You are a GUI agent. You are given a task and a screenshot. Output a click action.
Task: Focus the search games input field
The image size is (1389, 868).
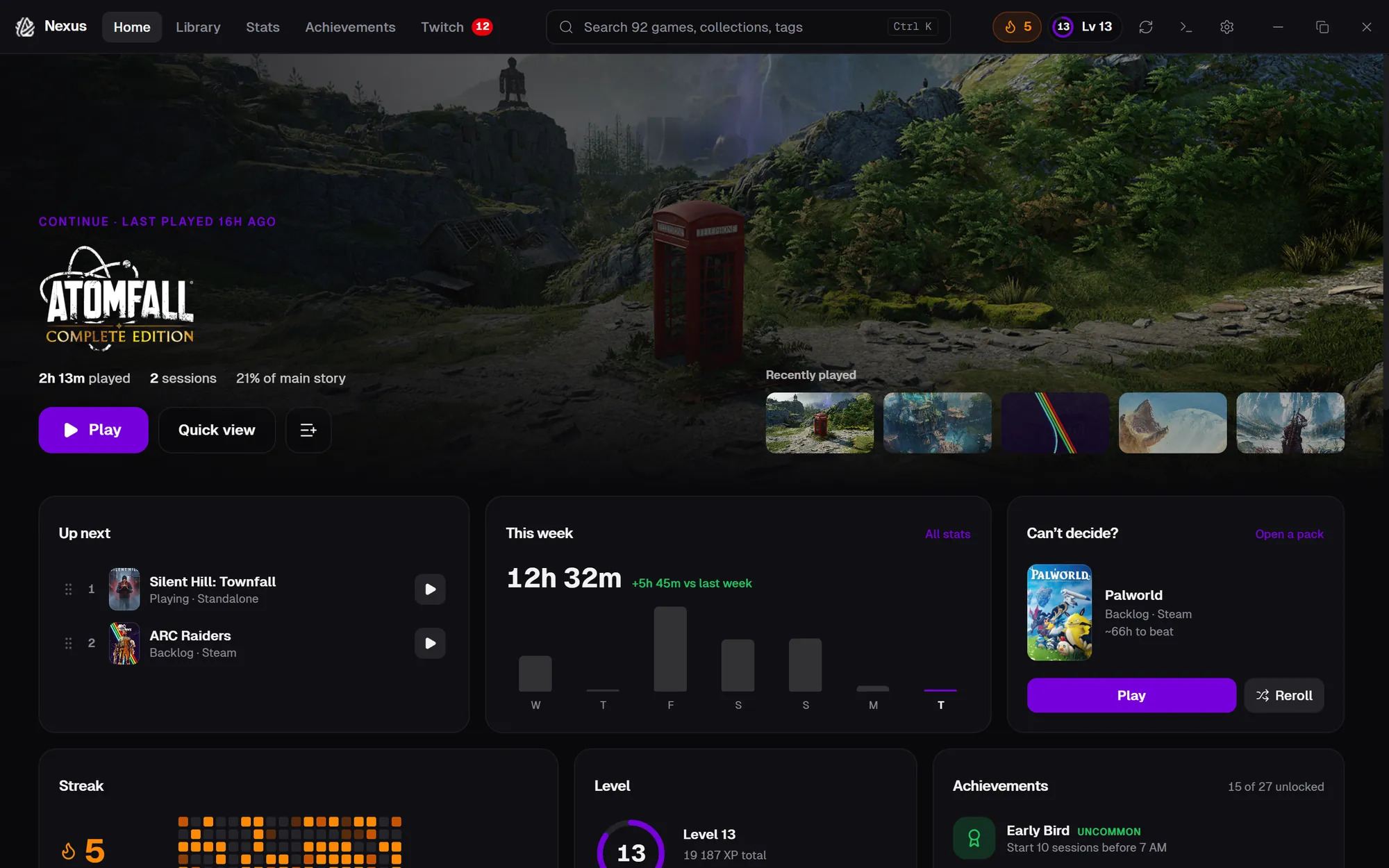(x=748, y=27)
